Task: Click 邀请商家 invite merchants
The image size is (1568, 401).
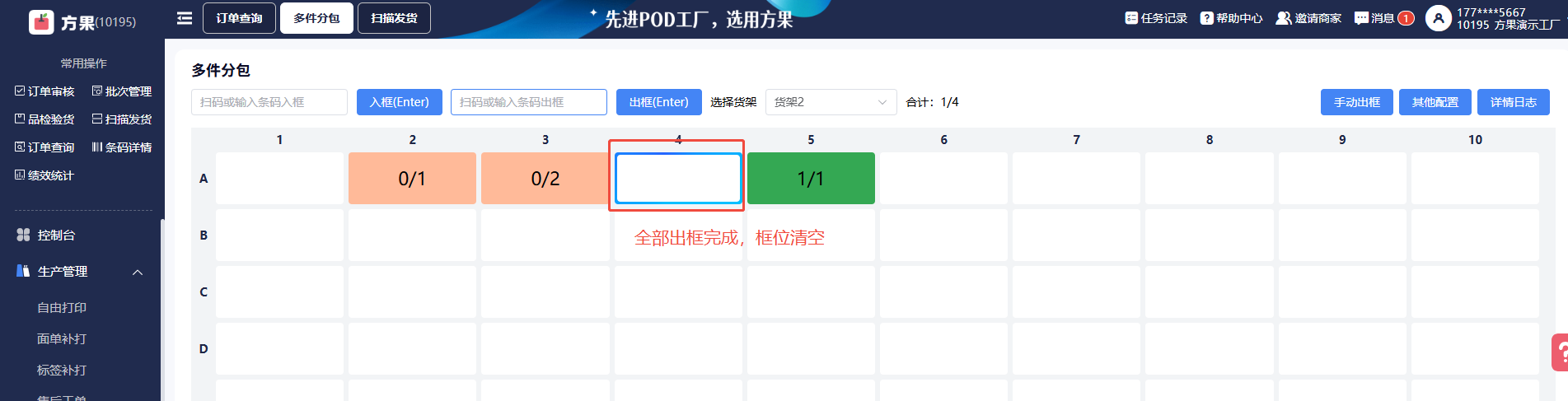Action: 1308,18
